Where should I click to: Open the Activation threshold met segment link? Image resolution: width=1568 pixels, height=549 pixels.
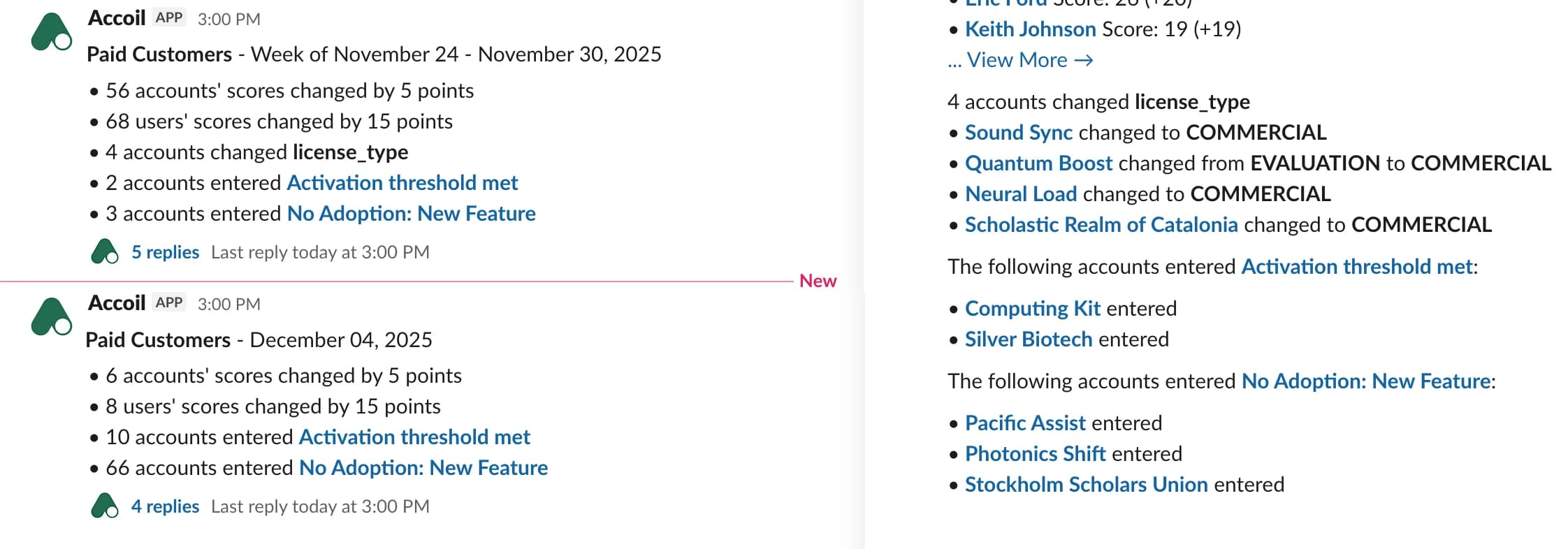[x=402, y=182]
